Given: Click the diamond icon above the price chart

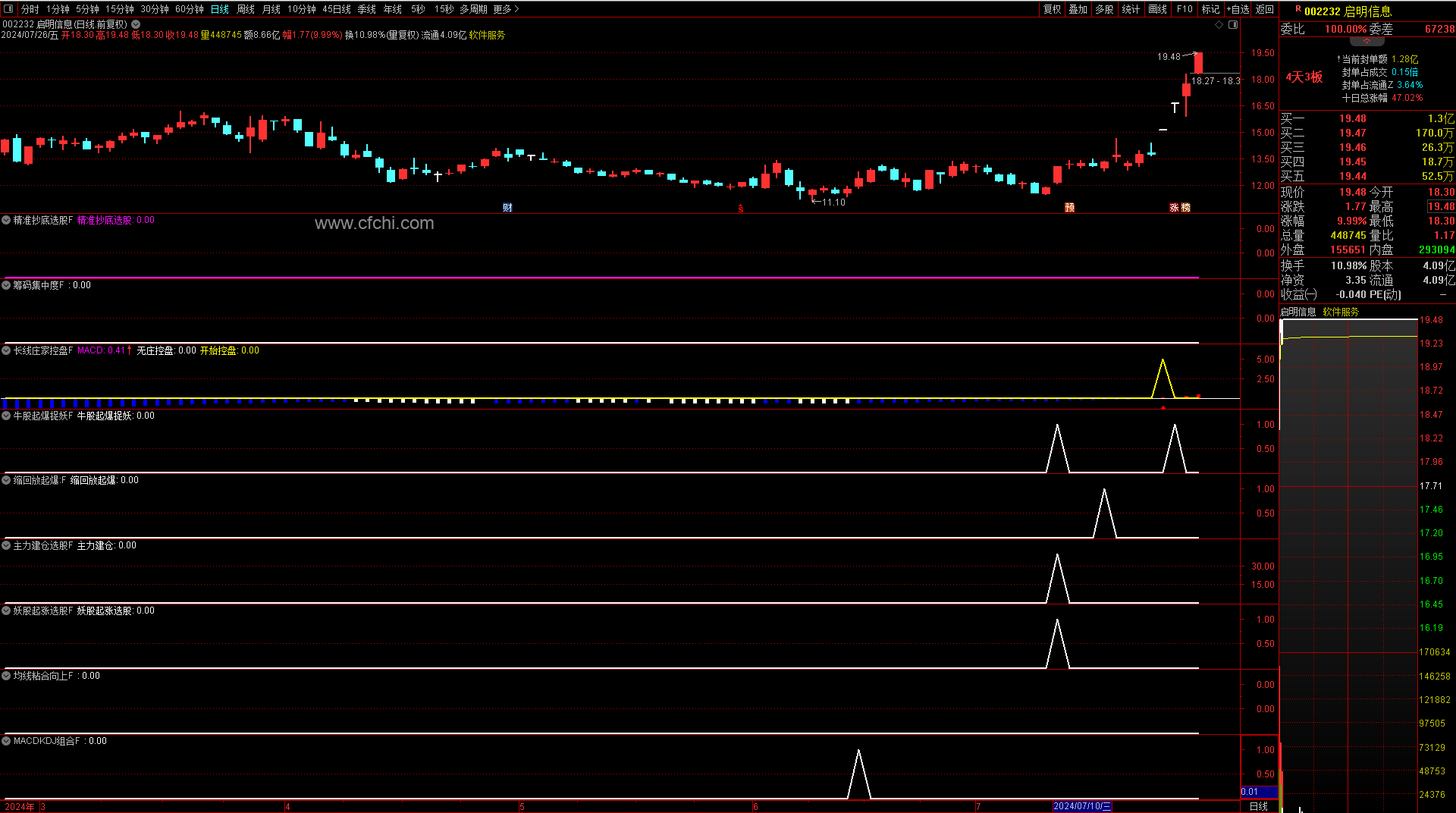Looking at the screenshot, I should pos(1219,25).
